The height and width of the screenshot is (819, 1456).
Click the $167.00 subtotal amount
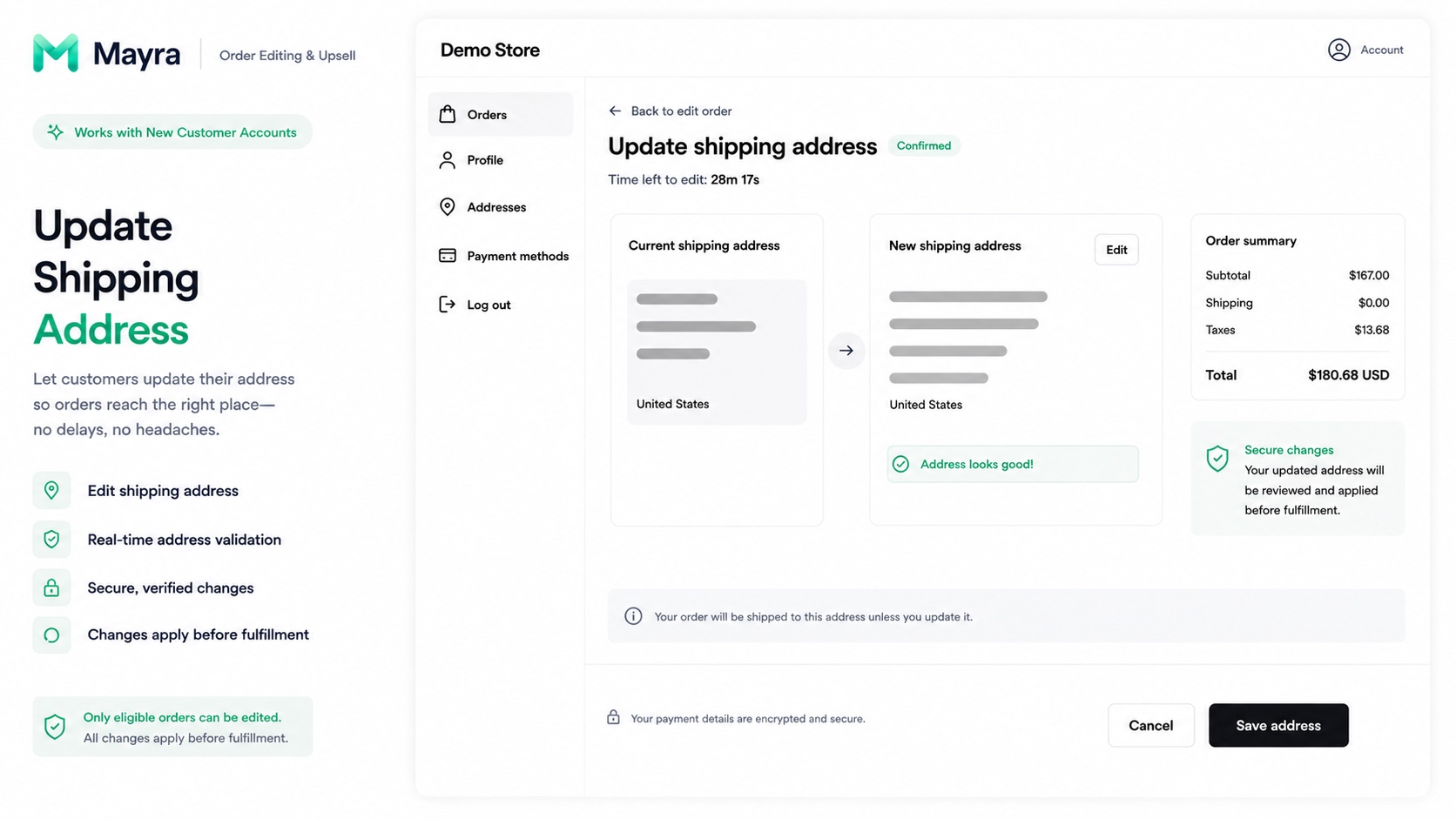pyautogui.click(x=1369, y=275)
